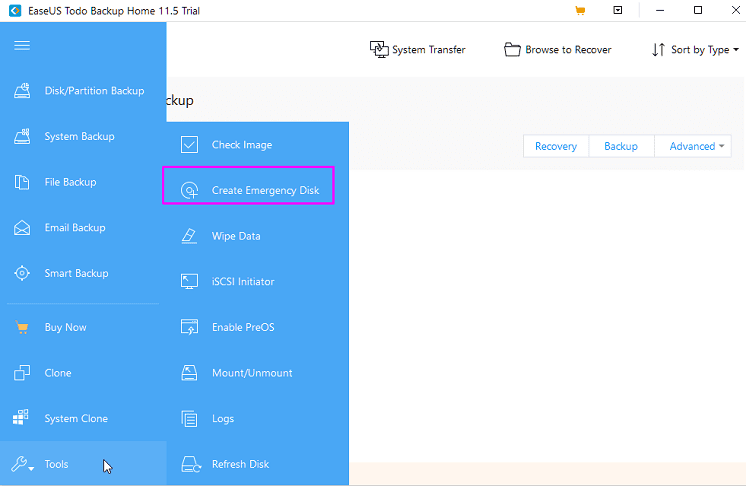Click the Enable PreOS icon

[x=189, y=327]
